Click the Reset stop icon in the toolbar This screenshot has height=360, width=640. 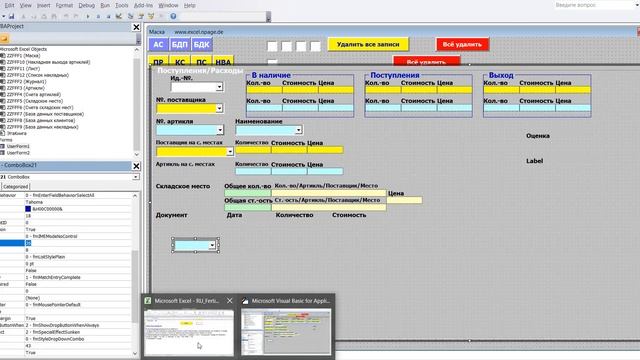coord(108,16)
